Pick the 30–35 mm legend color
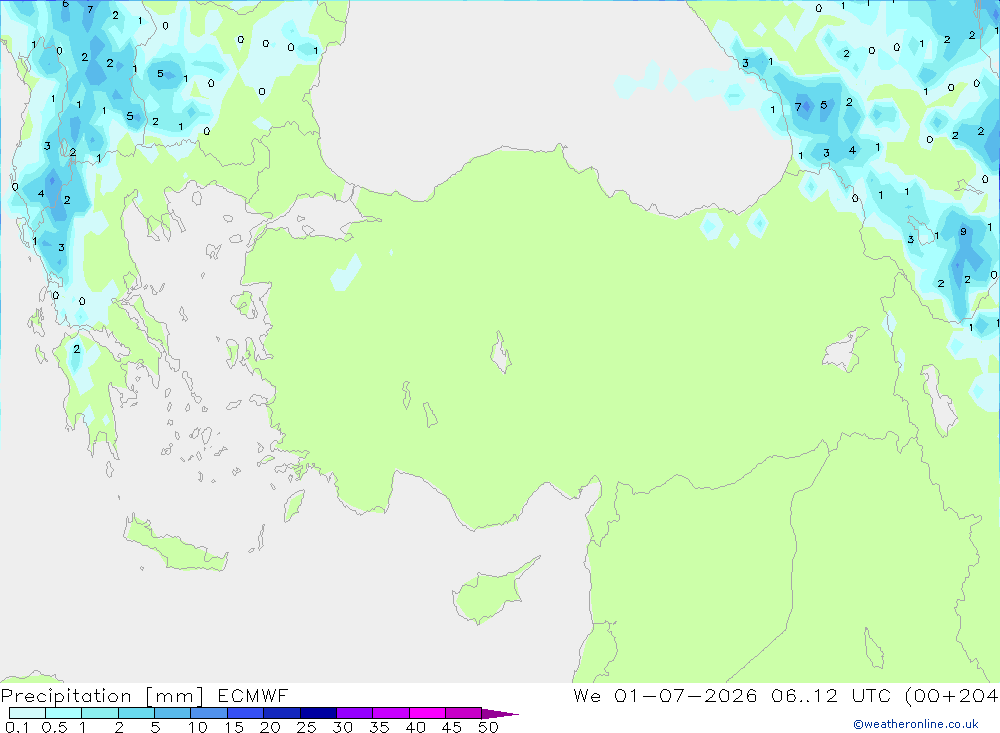The height and width of the screenshot is (733, 1000). coord(354,713)
